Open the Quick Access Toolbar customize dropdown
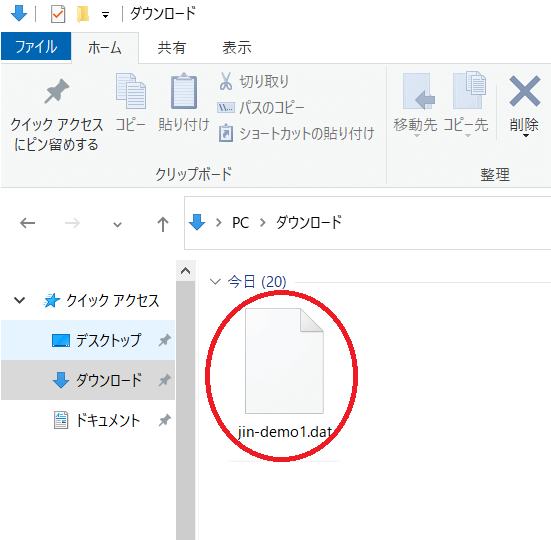 pyautogui.click(x=105, y=15)
